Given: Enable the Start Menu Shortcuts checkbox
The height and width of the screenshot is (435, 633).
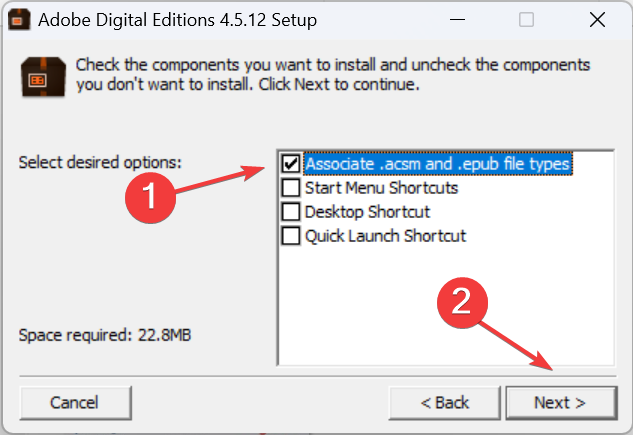Looking at the screenshot, I should click(x=291, y=187).
